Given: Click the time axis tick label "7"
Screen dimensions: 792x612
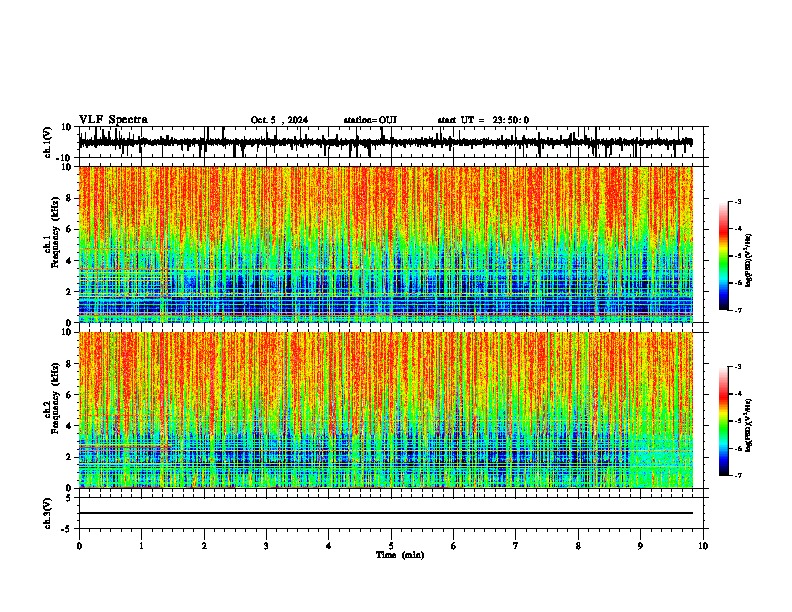Looking at the screenshot, I should click(x=516, y=546).
